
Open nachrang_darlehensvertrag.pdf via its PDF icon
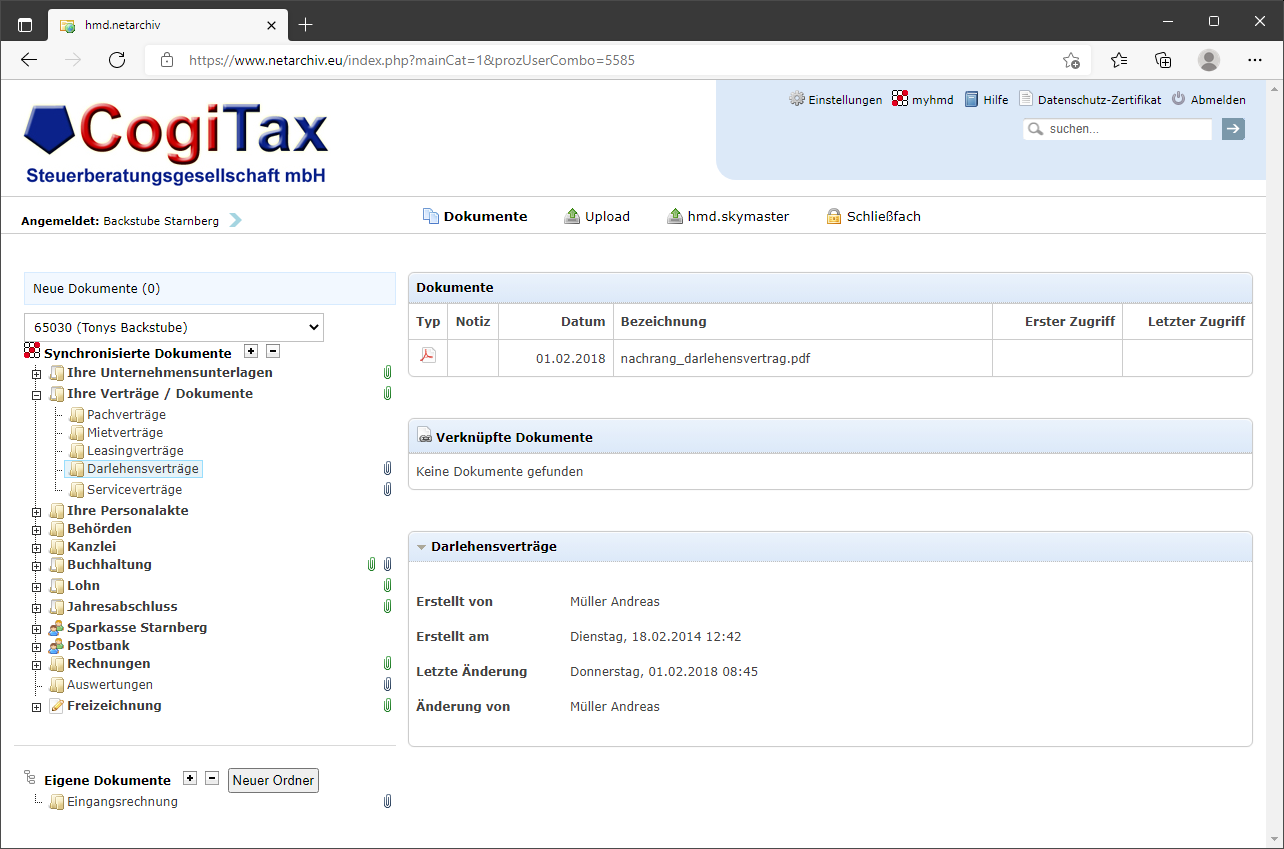point(426,357)
